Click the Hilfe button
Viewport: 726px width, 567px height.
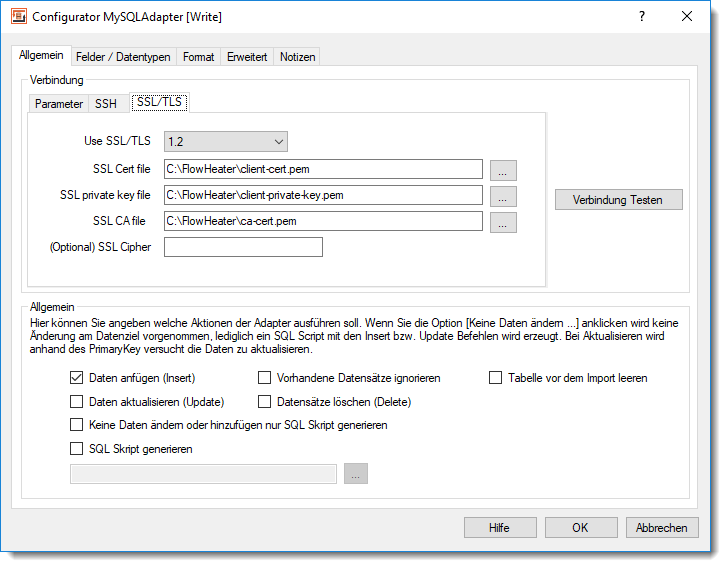[x=500, y=528]
